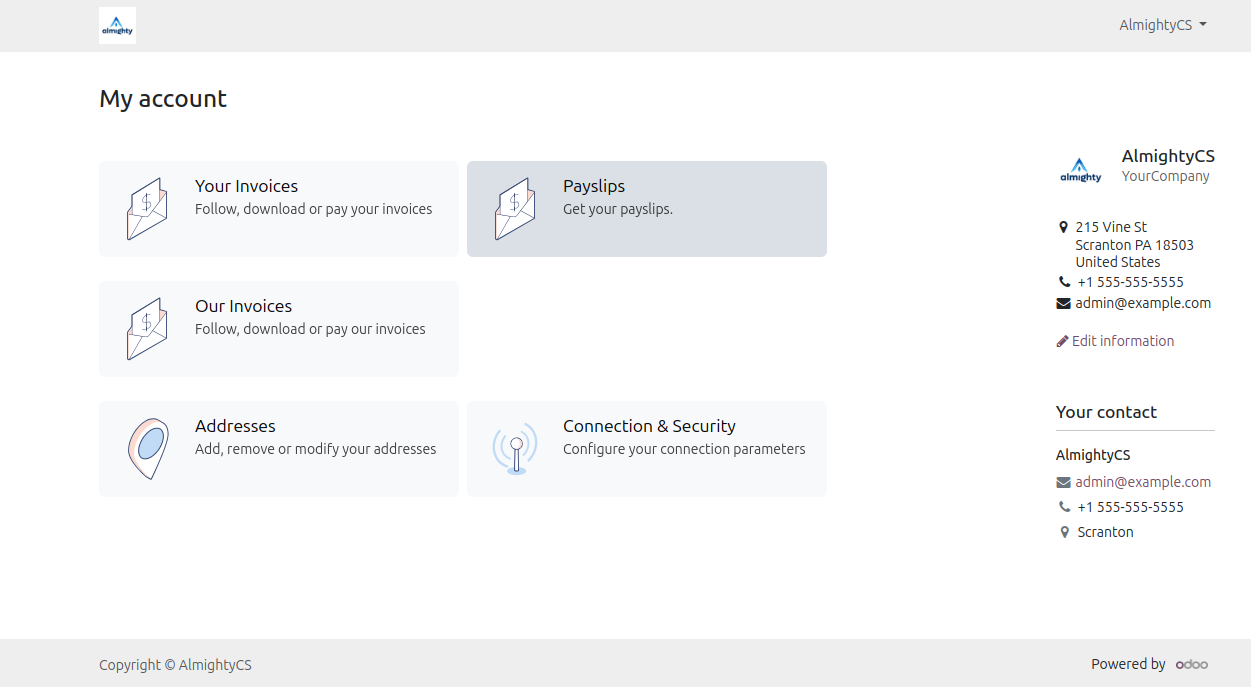Click the envelope icon in Your contact
Screen dimensions: 1251x687
tap(1063, 483)
